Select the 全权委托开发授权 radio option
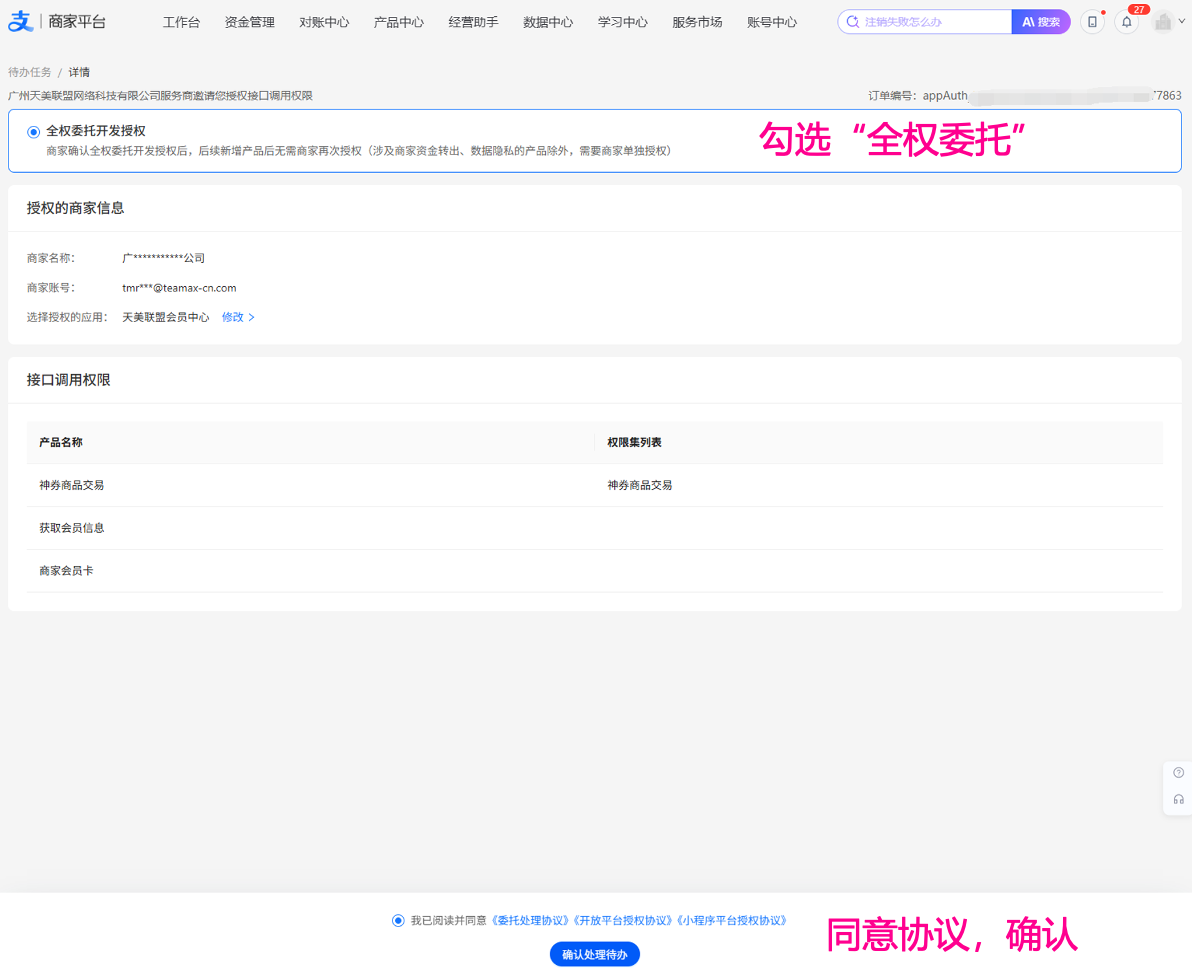This screenshot has width=1192, height=978. point(33,132)
